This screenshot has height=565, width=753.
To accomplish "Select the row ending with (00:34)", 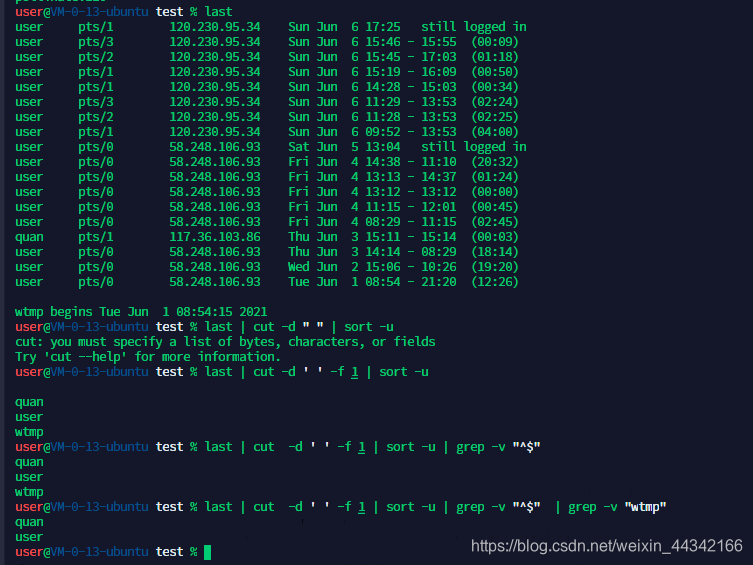I will 267,87.
